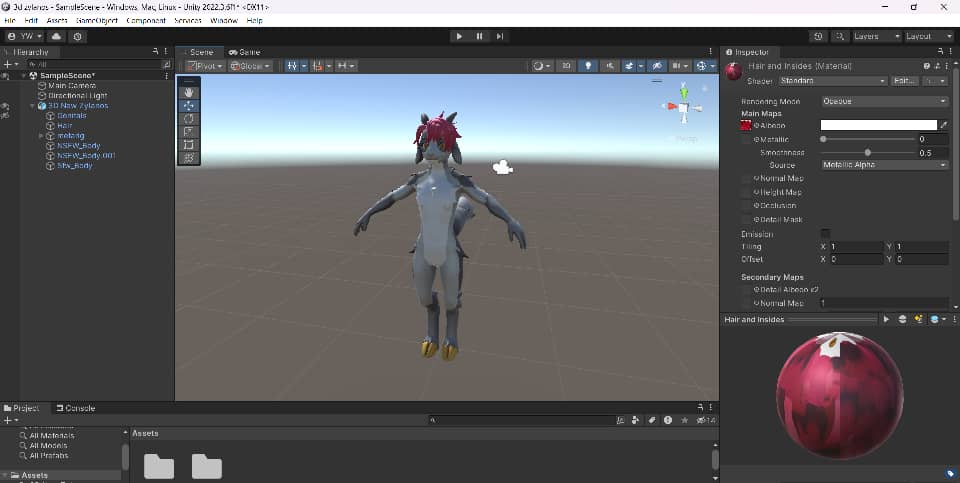Collapse the 3D New Zylanos object
The width and height of the screenshot is (960, 483).
click(32, 106)
